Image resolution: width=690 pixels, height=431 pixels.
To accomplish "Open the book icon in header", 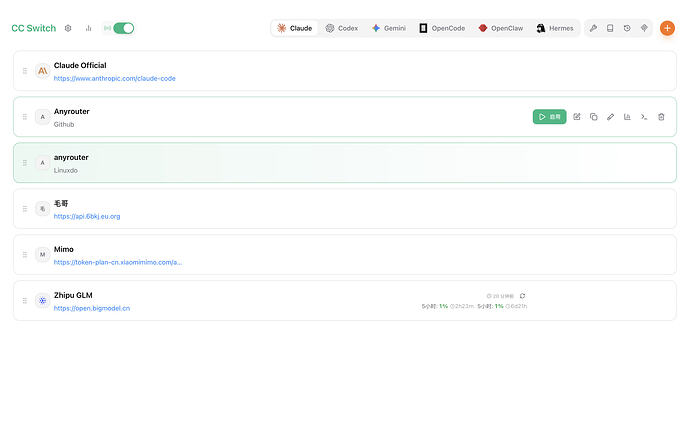I will coord(610,28).
